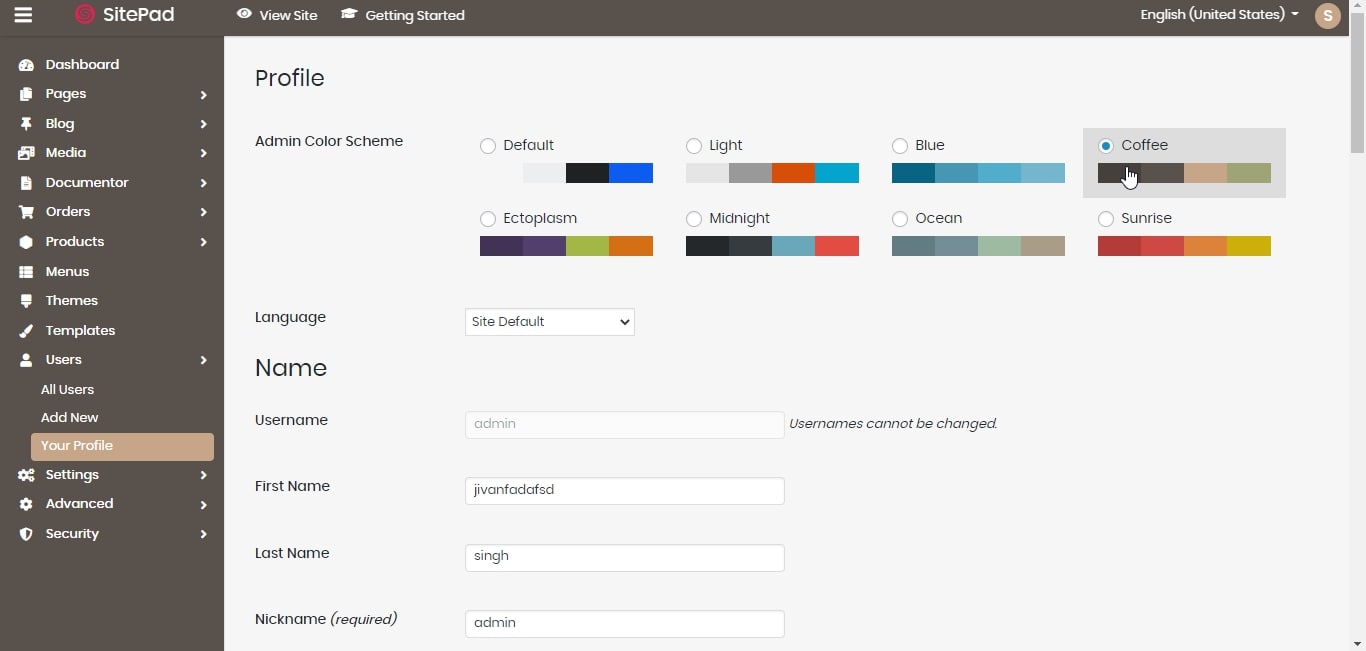
Task: Go to Add New user submenu item
Action: click(69, 418)
